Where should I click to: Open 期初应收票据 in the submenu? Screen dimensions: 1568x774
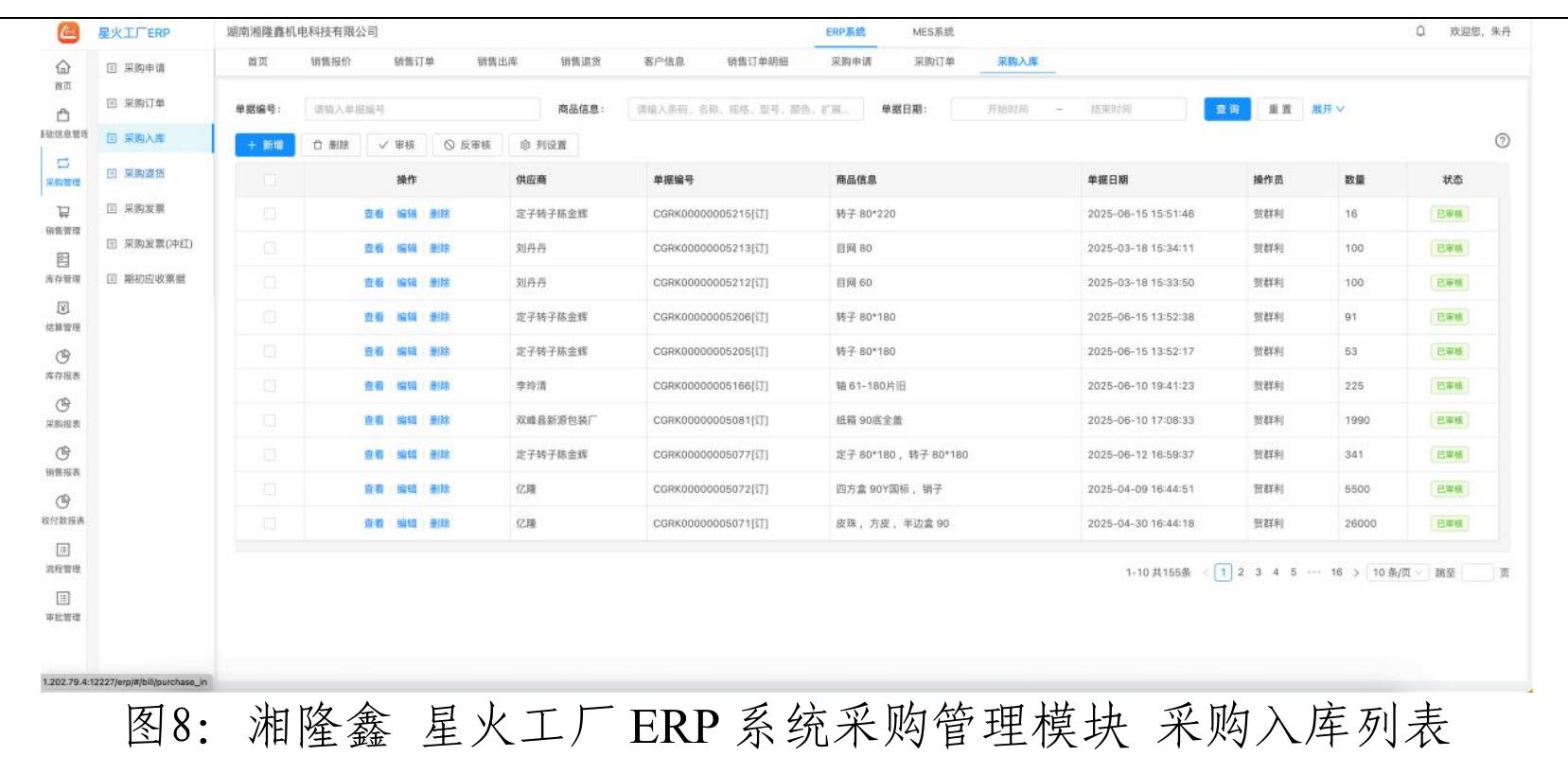point(154,279)
